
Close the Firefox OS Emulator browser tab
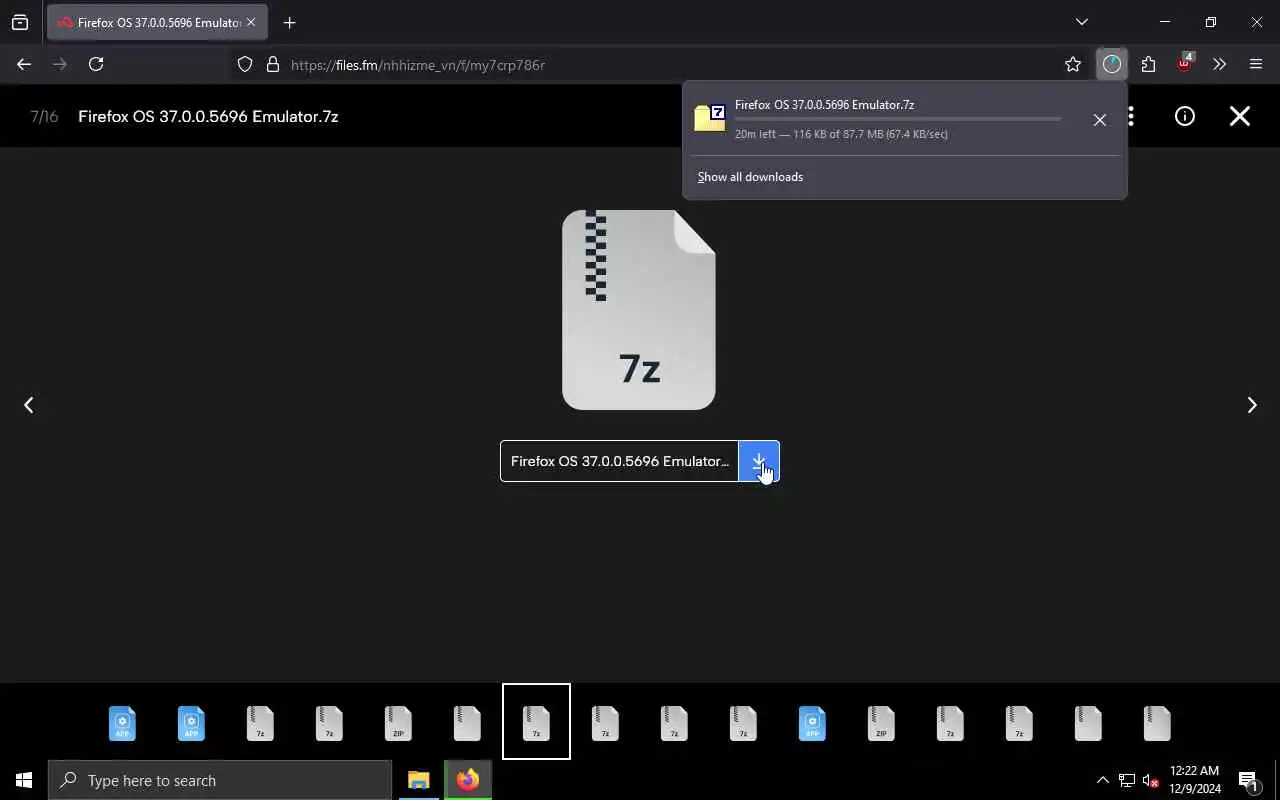pyautogui.click(x=250, y=22)
